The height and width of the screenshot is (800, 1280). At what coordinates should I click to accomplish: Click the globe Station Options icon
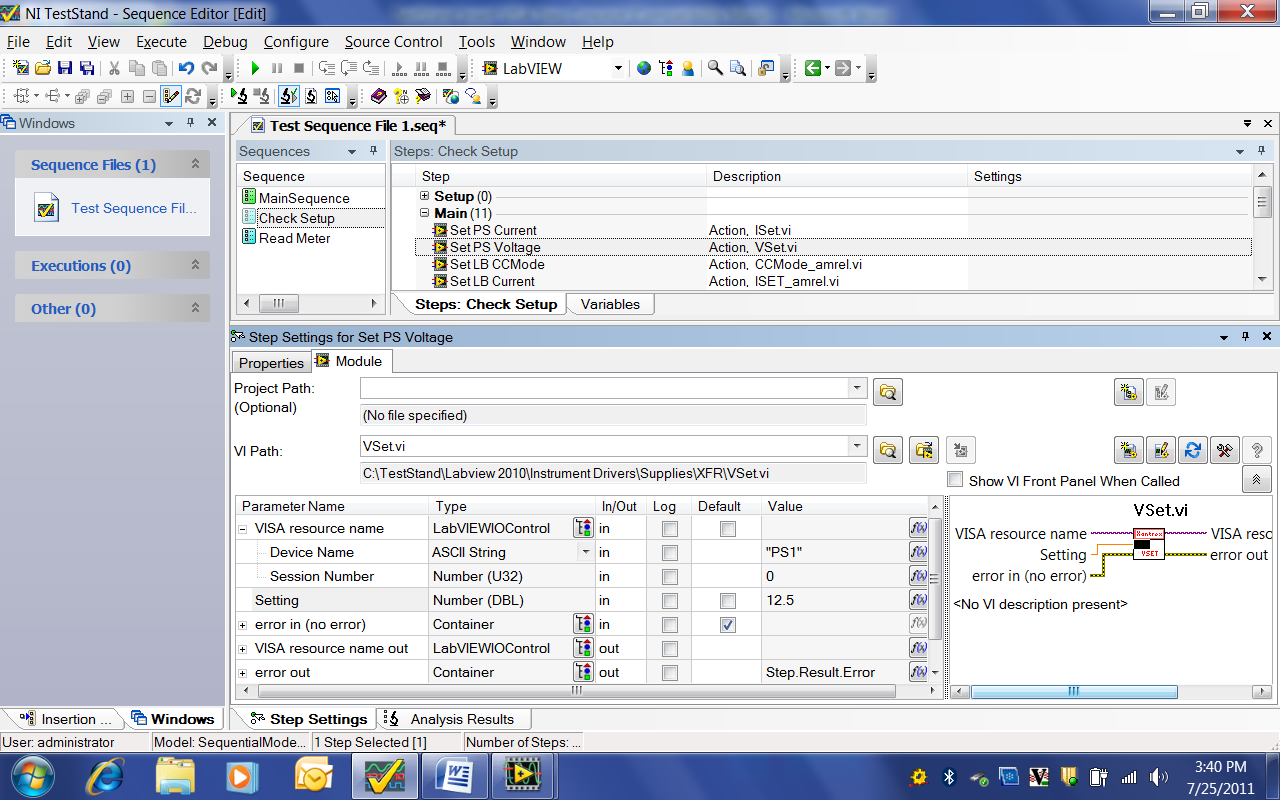644,68
